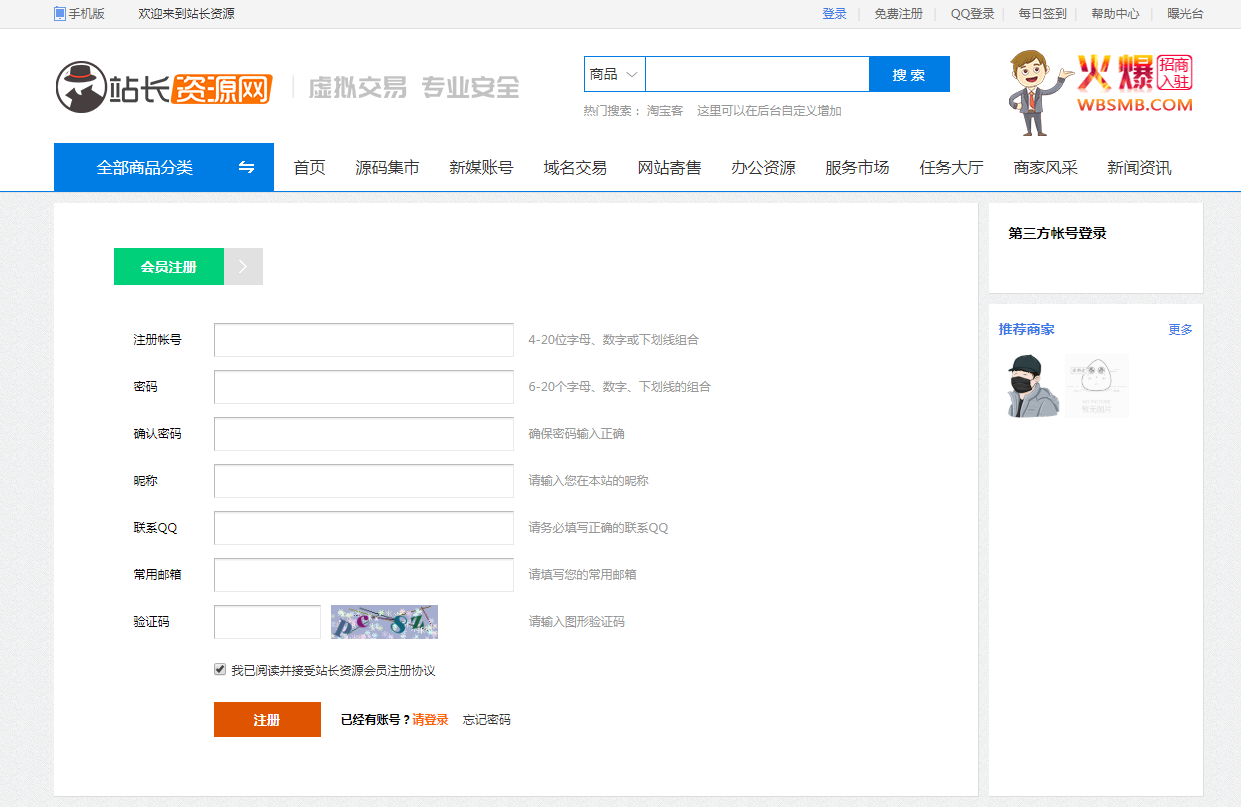Click the 火爆招商入驻 banner image
Image resolution: width=1241 pixels, height=810 pixels.
[x=1101, y=92]
